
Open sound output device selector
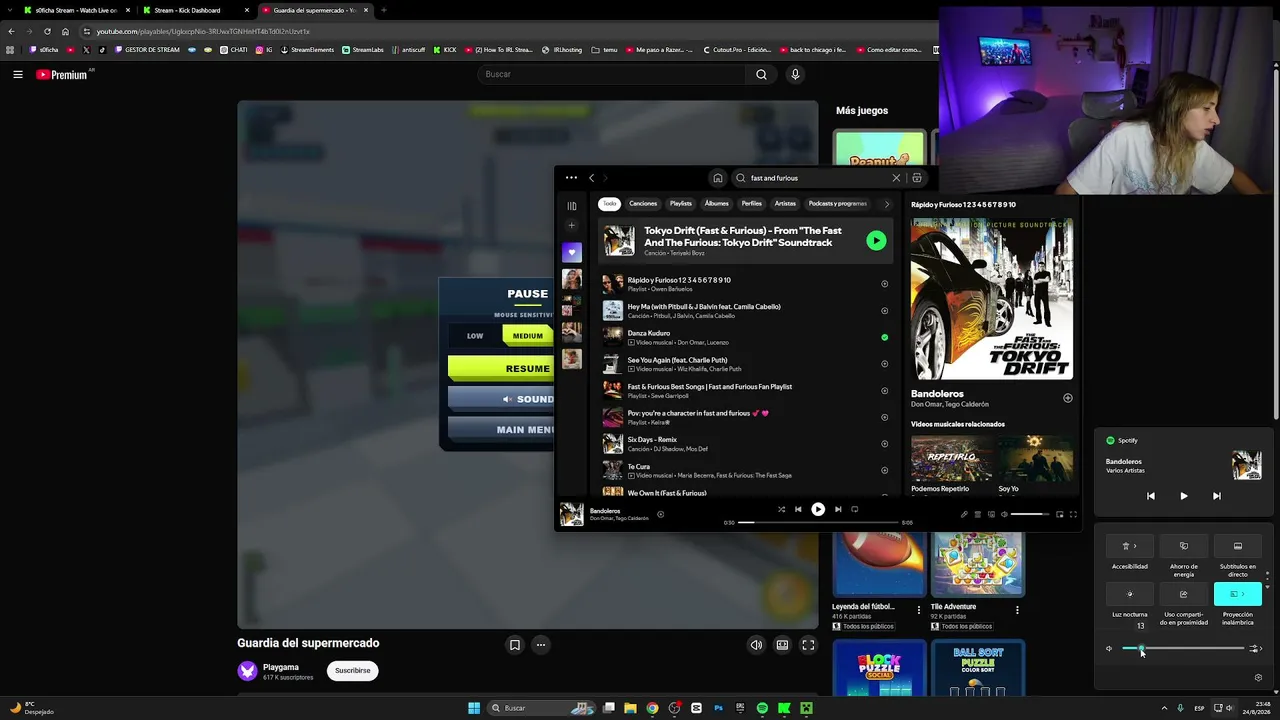click(1256, 649)
